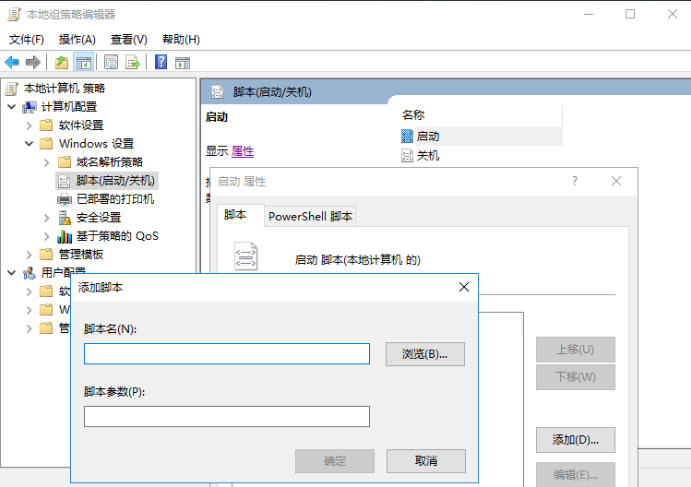Click the 取消 button in 添加脚本 dialog
Viewport: 691px width, 487px height.
pyautogui.click(x=426, y=461)
